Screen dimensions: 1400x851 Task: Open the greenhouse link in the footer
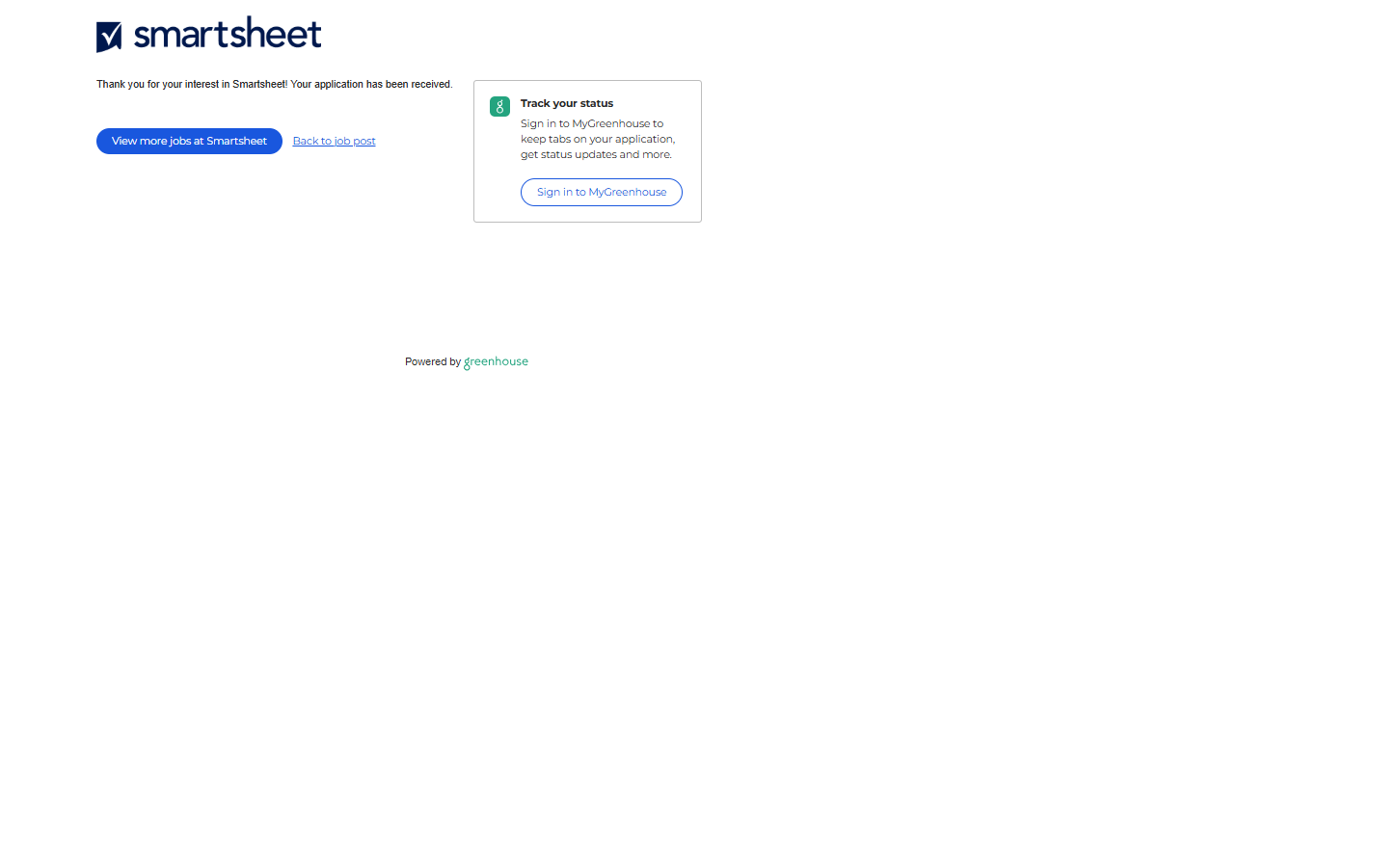(x=497, y=362)
